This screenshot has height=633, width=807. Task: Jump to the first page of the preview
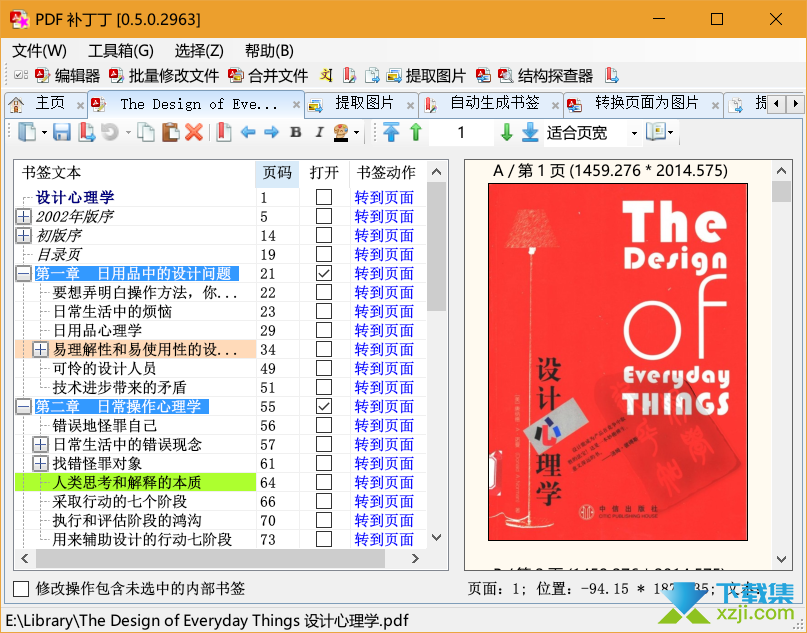(391, 133)
